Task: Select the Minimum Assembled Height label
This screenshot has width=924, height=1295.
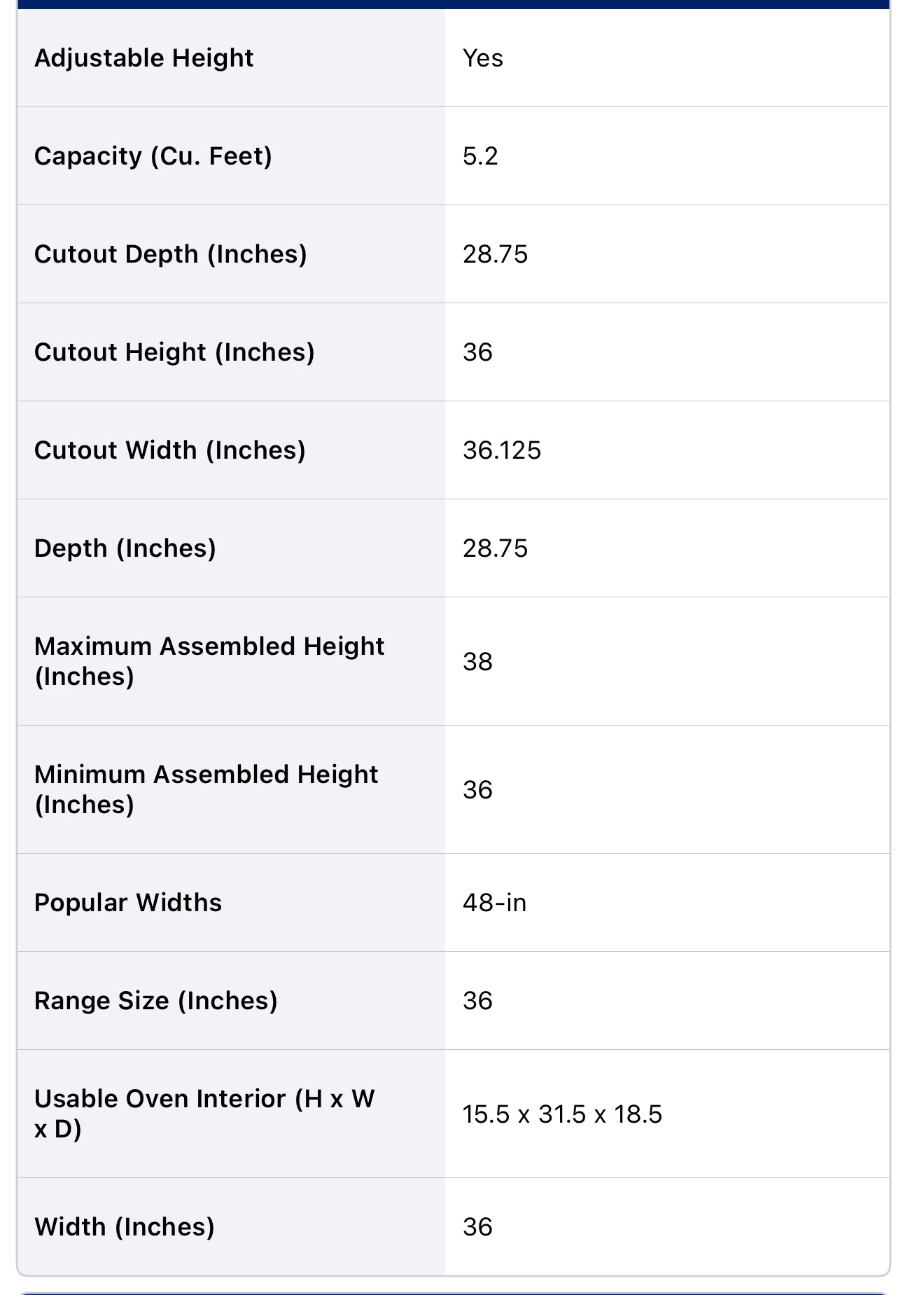Action: pyautogui.click(x=206, y=789)
